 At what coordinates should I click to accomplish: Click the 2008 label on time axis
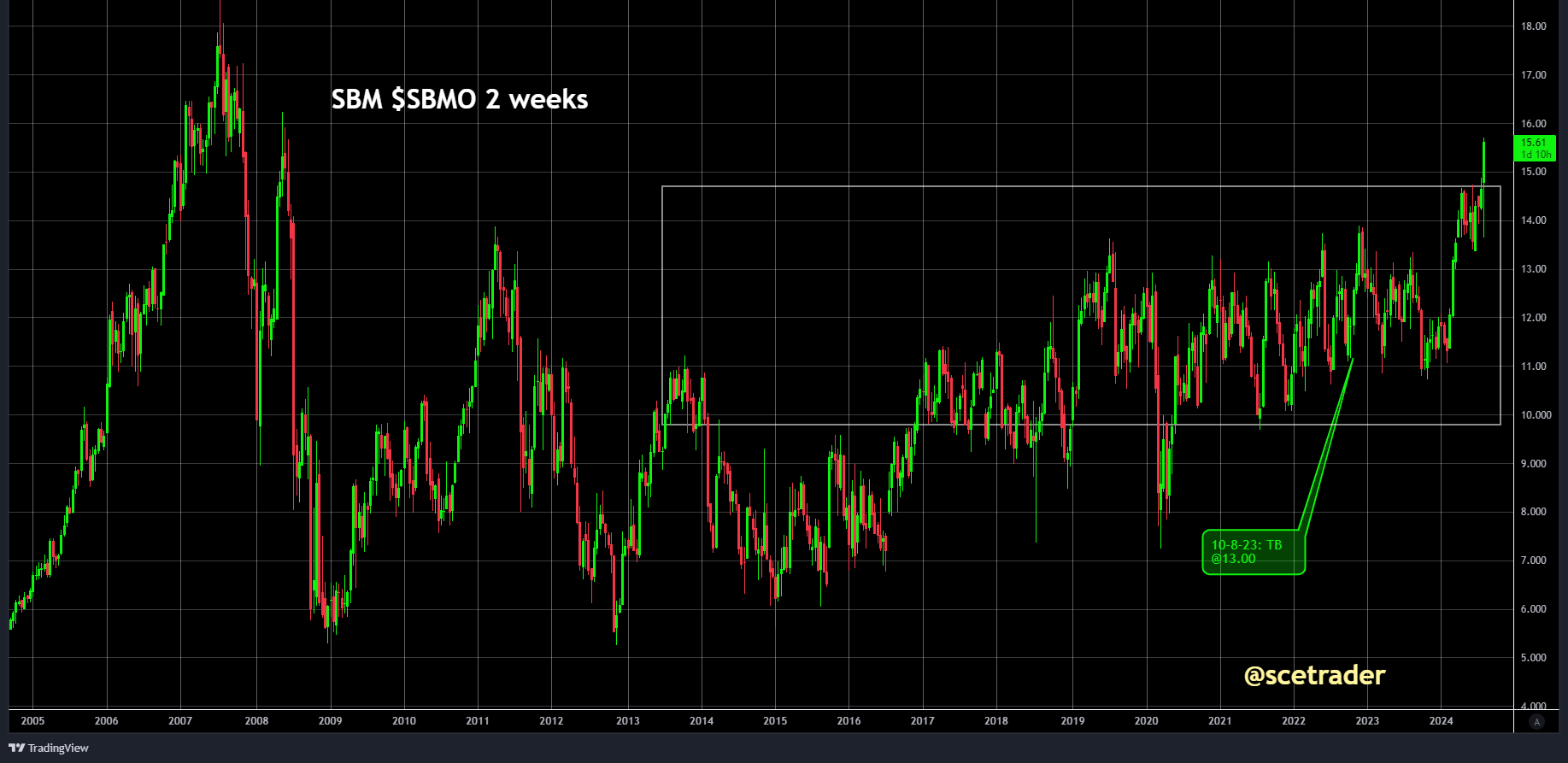pos(256,721)
